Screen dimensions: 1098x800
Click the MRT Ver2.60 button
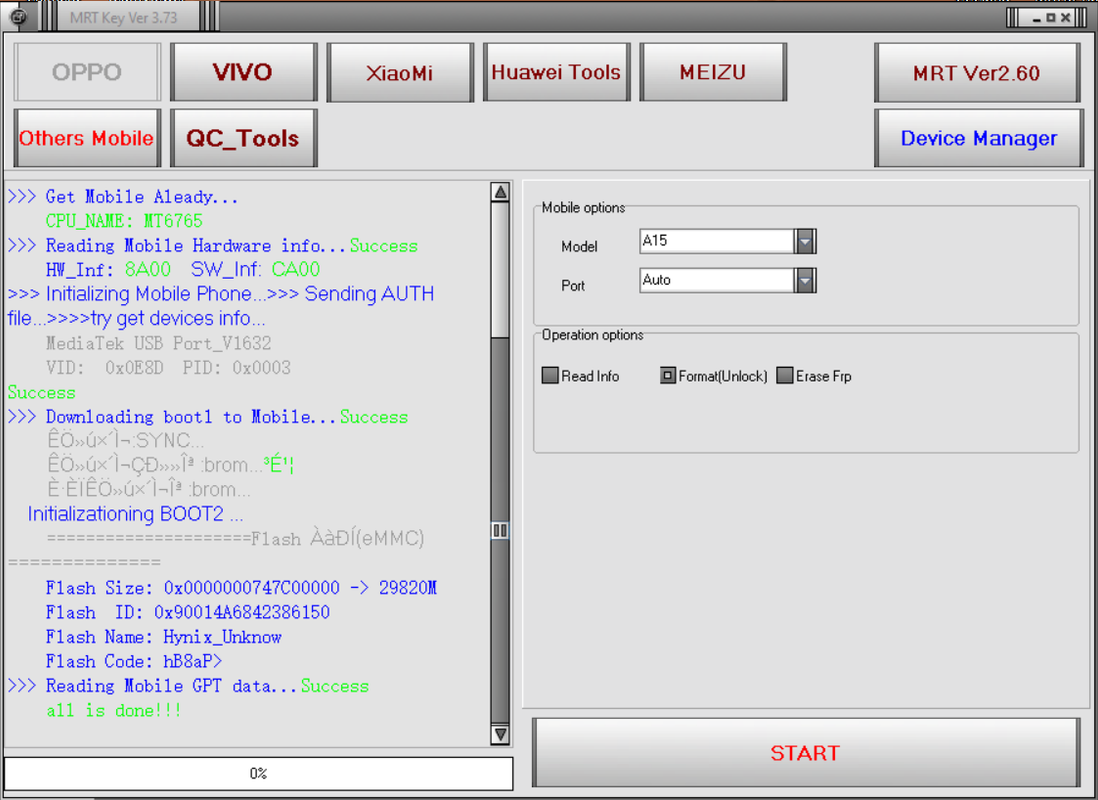point(977,72)
